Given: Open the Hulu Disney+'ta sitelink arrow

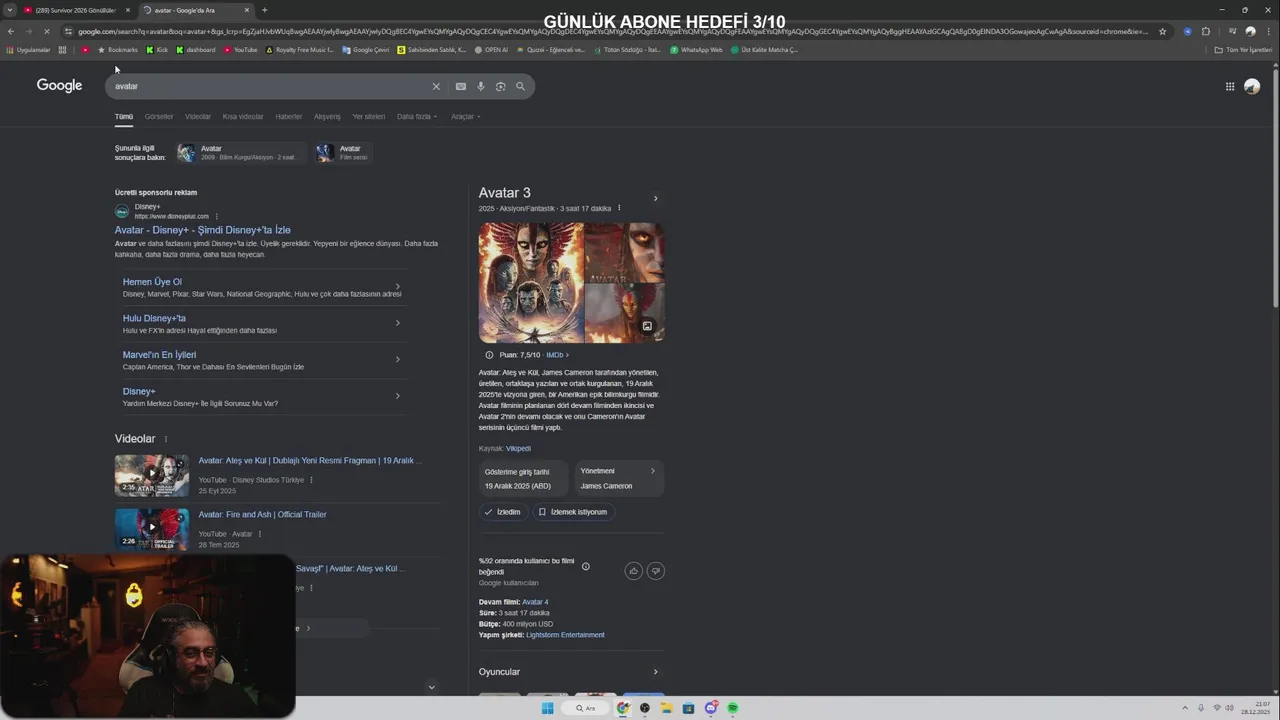Looking at the screenshot, I should 398,323.
